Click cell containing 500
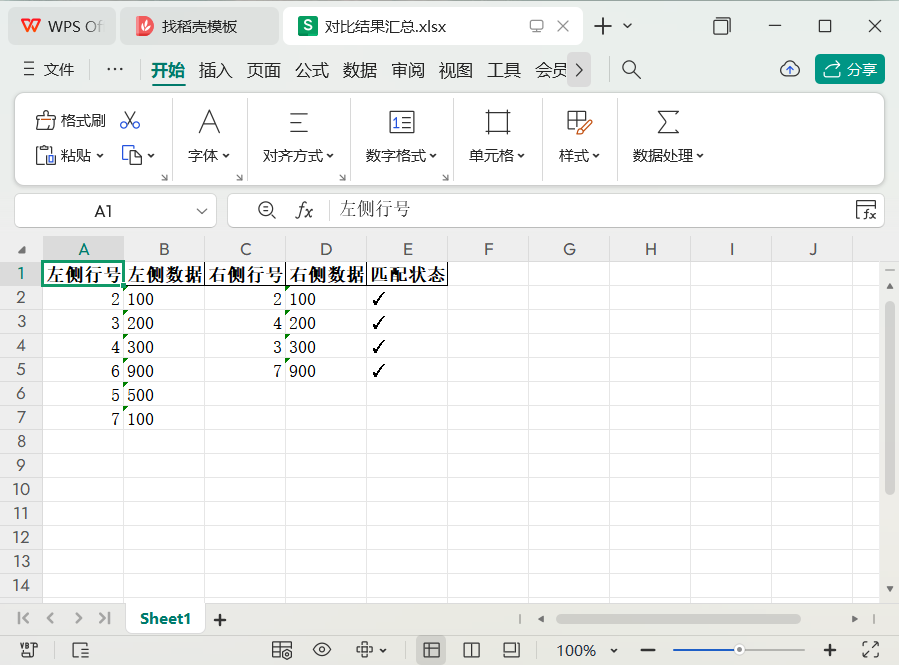Screen dimensions: 899x665 tap(164, 394)
